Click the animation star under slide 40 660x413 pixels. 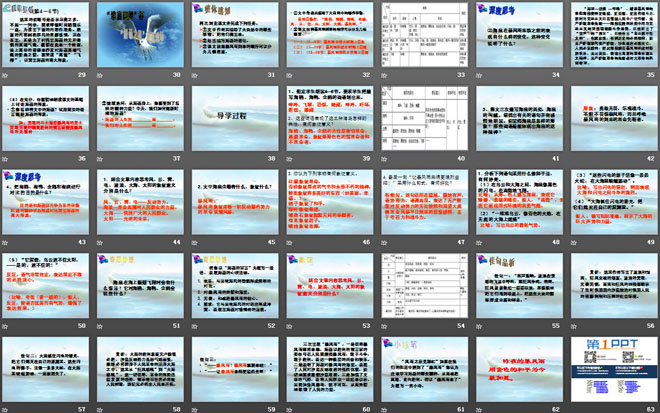(384, 159)
